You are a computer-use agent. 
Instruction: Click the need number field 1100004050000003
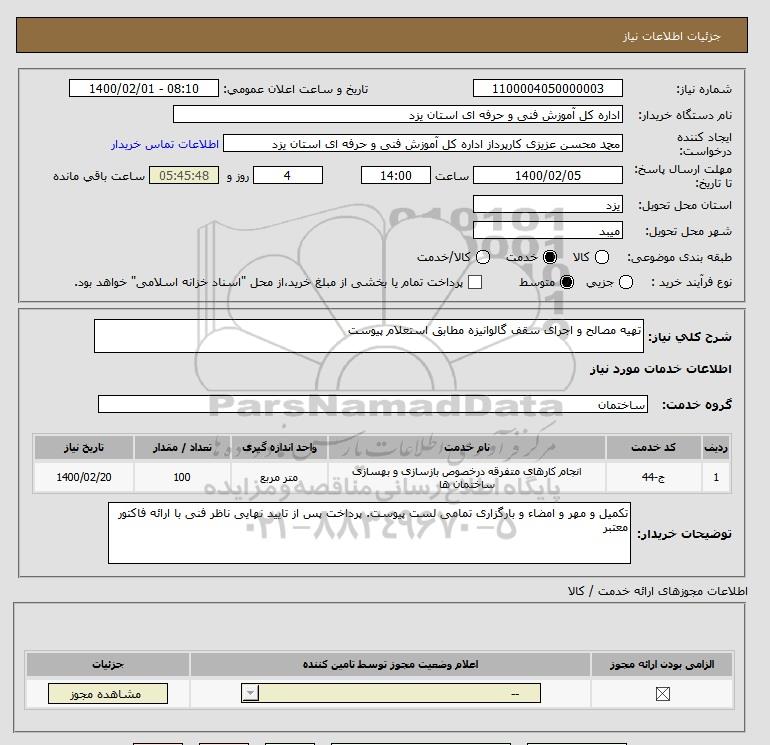pos(548,88)
